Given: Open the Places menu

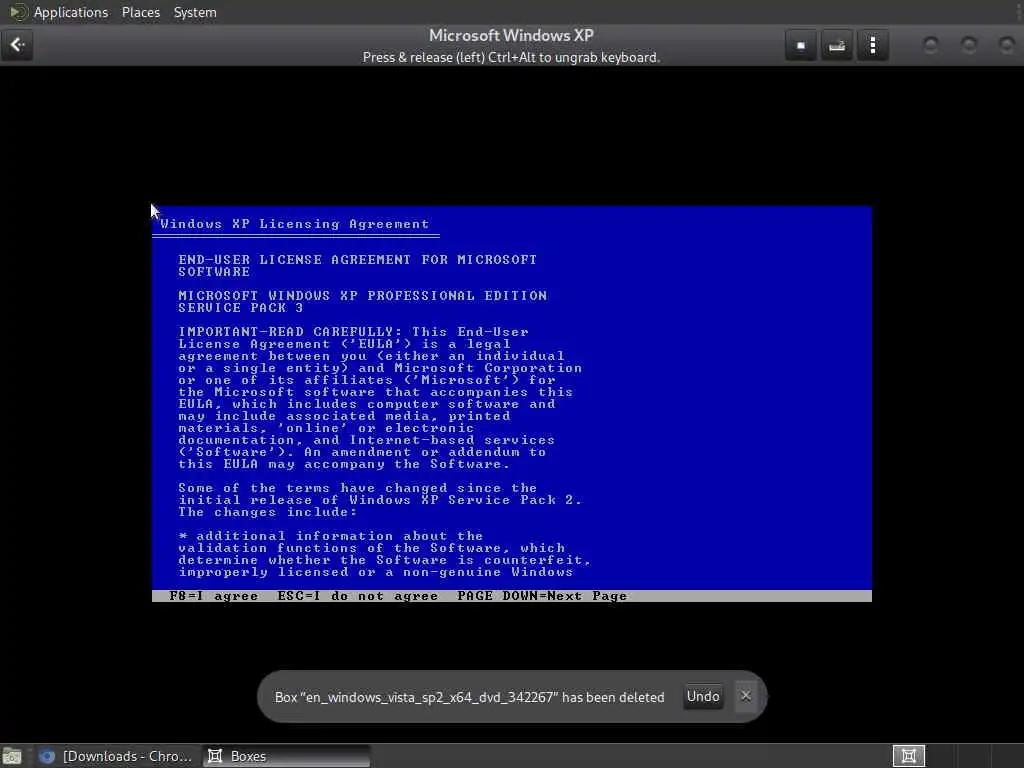Looking at the screenshot, I should point(140,12).
